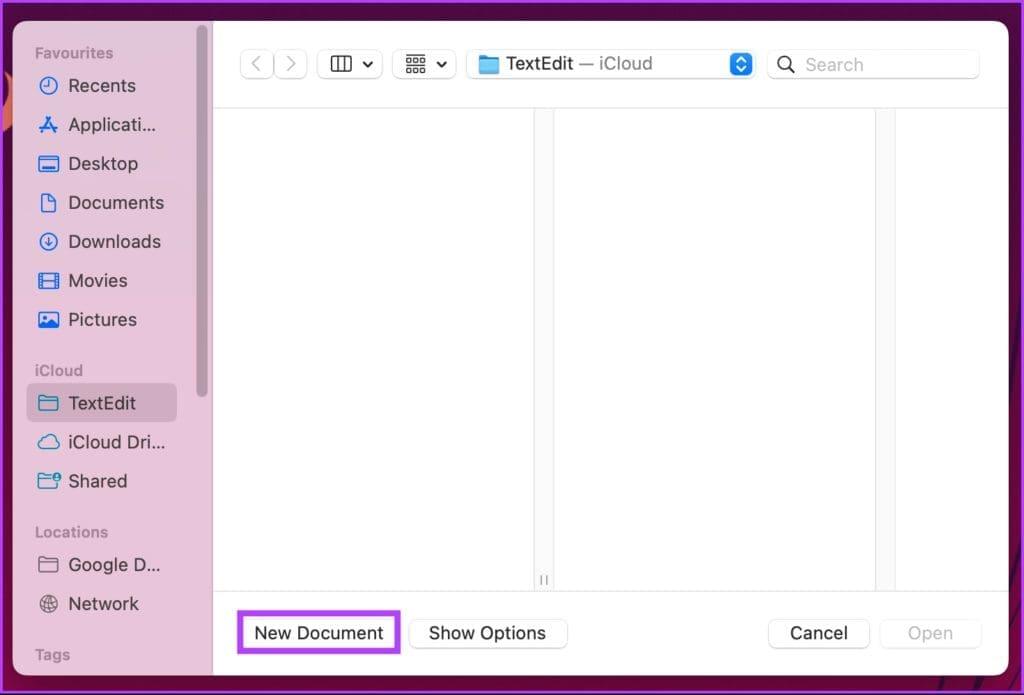Image resolution: width=1024 pixels, height=695 pixels.
Task: Open Network under Locations
Action: coord(103,603)
